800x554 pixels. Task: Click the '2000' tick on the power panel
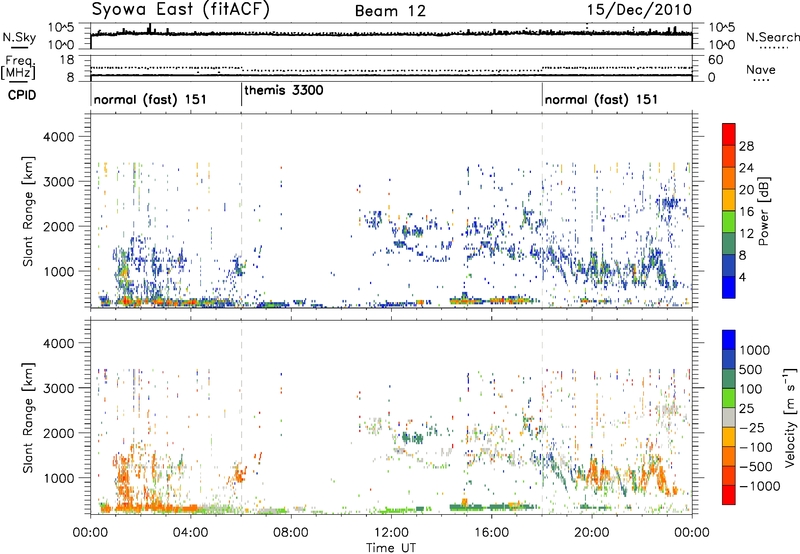tap(59, 226)
